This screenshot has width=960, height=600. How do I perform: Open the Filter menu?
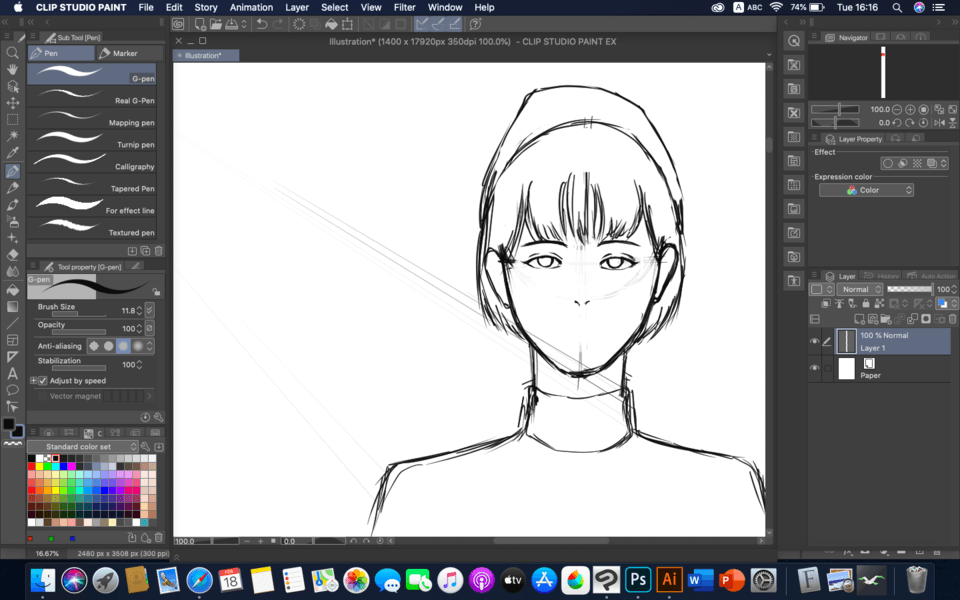pos(404,7)
